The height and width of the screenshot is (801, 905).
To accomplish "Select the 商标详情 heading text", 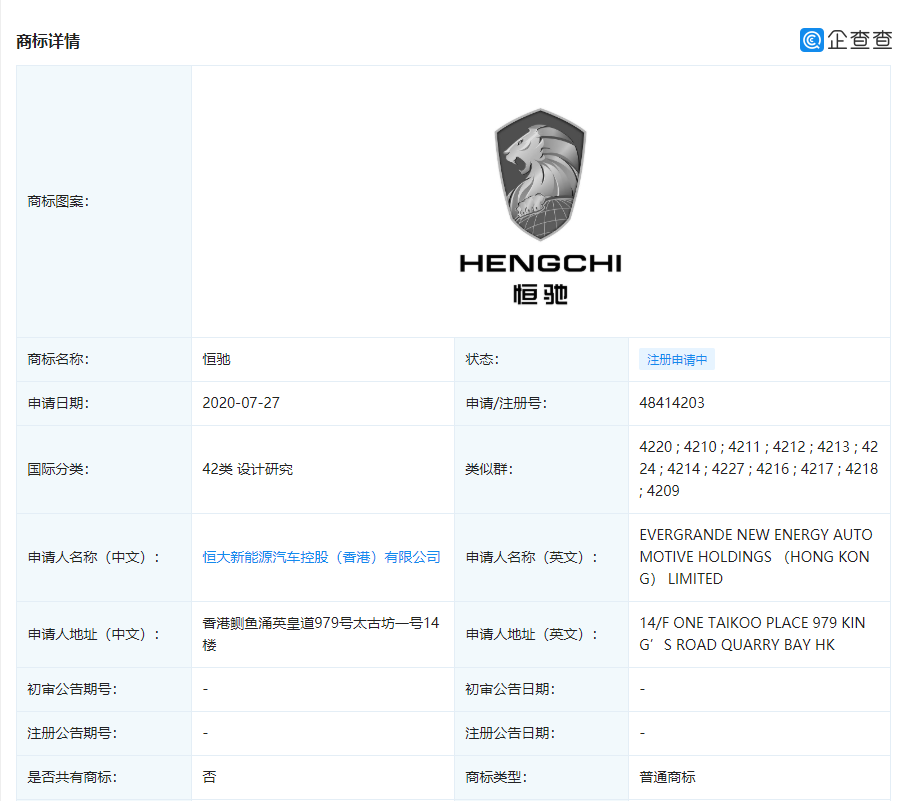I will [x=48, y=42].
